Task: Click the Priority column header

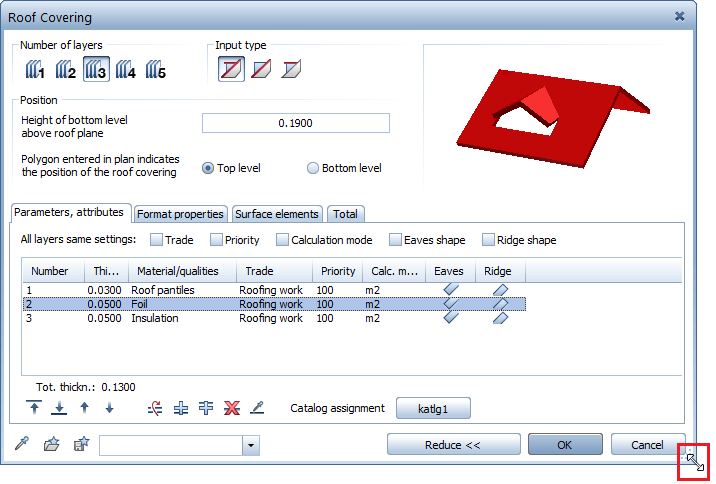Action: pos(337,271)
